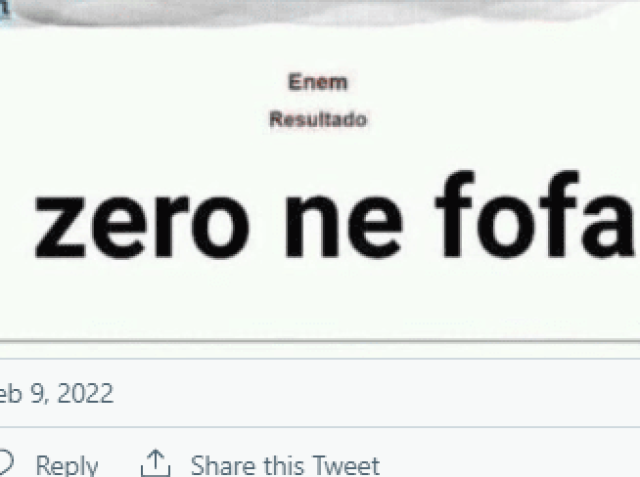Click the word 'Tweet' in share label
The width and height of the screenshot is (640, 477).
346,465
